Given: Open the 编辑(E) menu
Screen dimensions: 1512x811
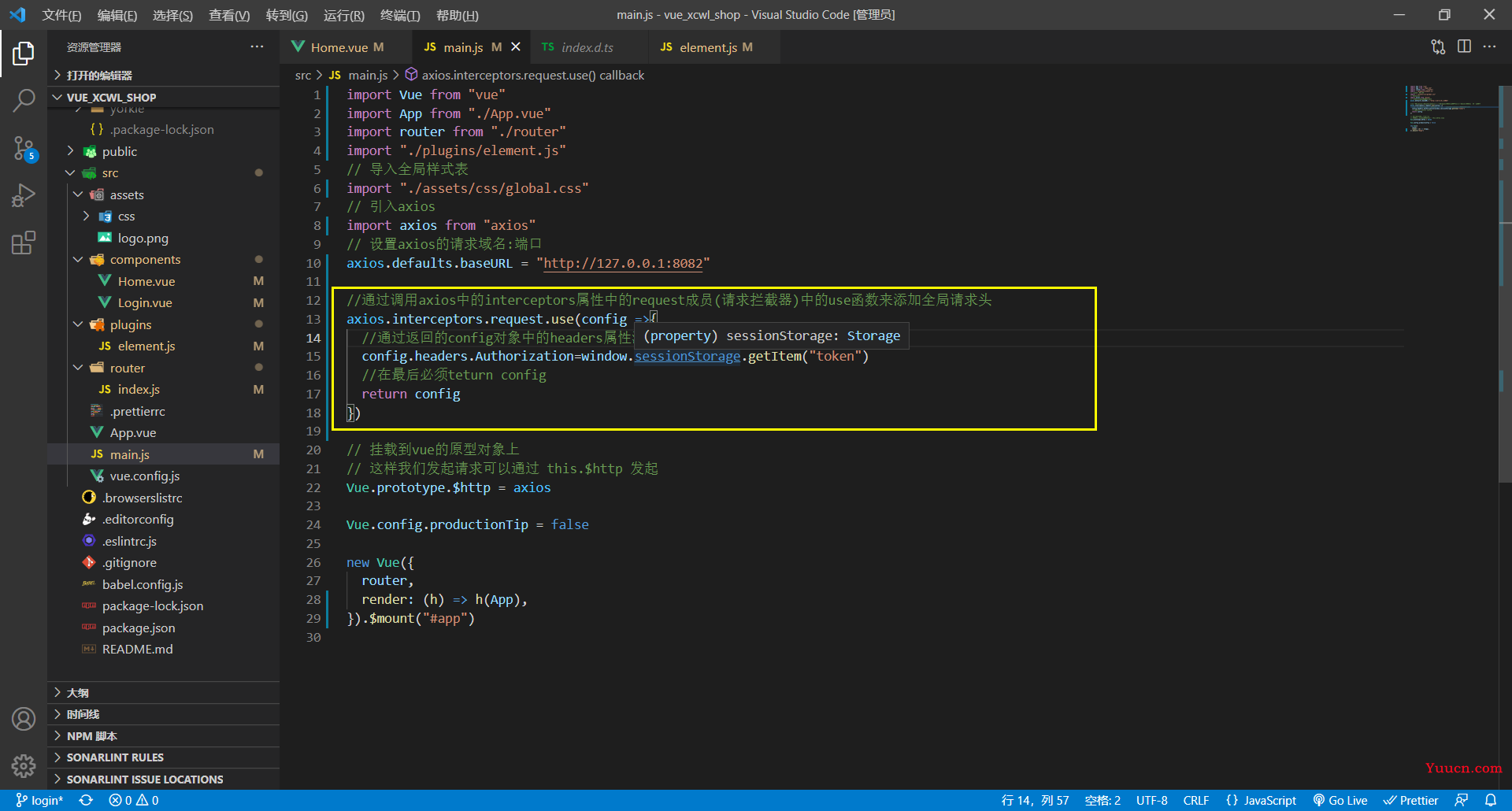Looking at the screenshot, I should tap(117, 15).
